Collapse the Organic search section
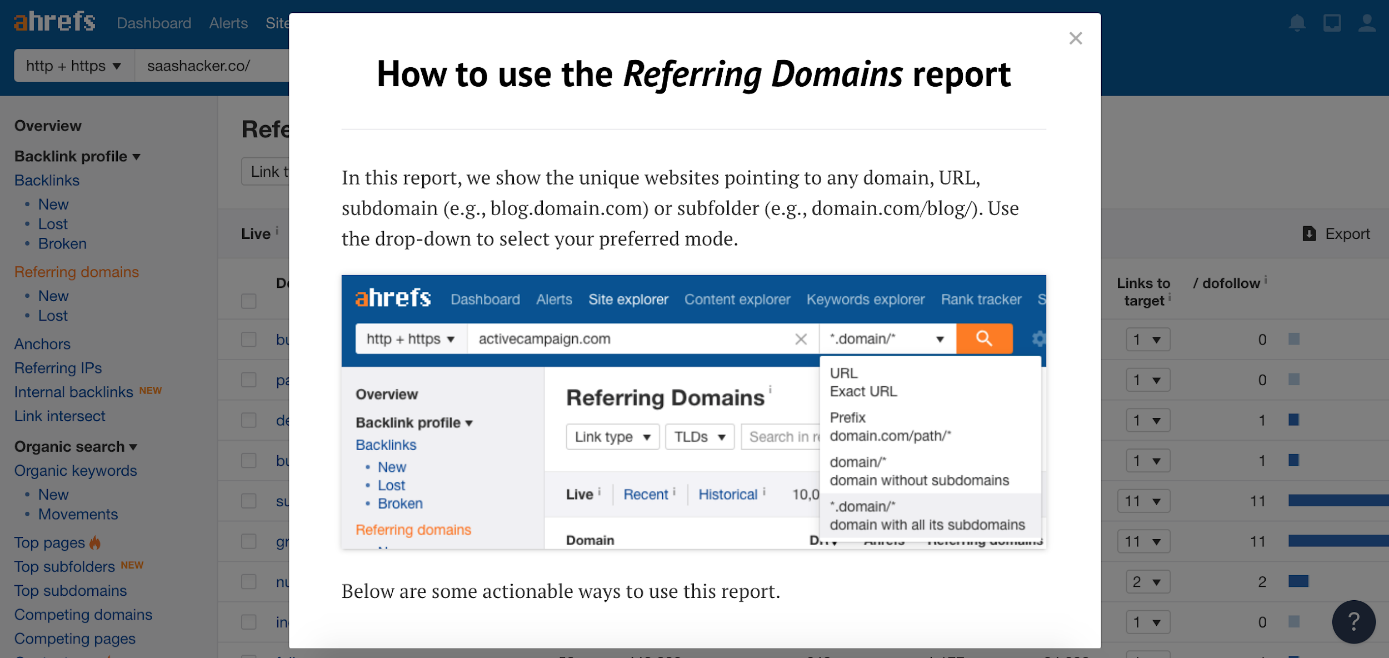This screenshot has height=658, width=1389. coord(76,447)
